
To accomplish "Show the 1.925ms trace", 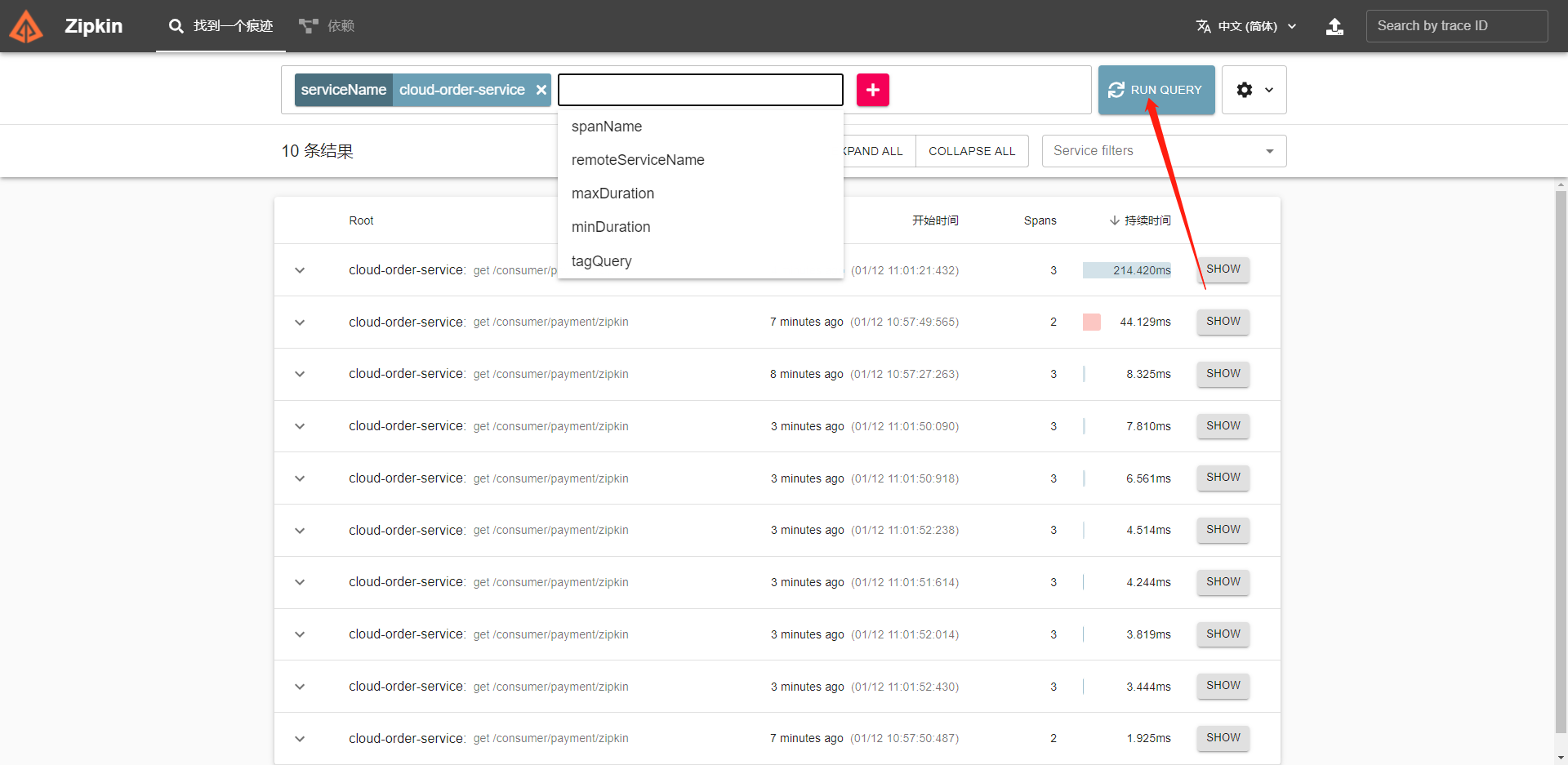I will (1223, 738).
